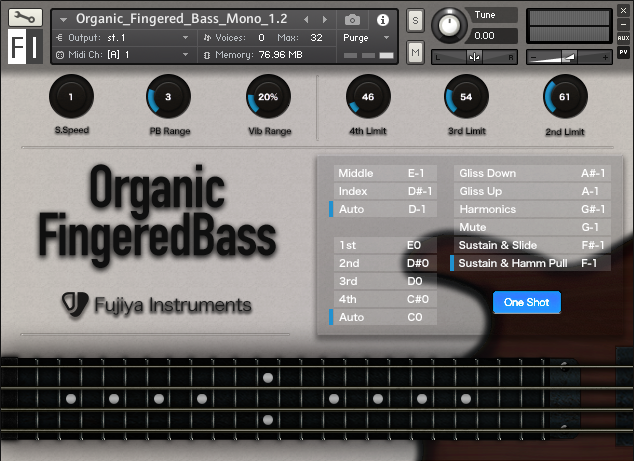Viewport: 634px width, 461px height.
Task: Click the Tune knob
Action: tap(449, 25)
